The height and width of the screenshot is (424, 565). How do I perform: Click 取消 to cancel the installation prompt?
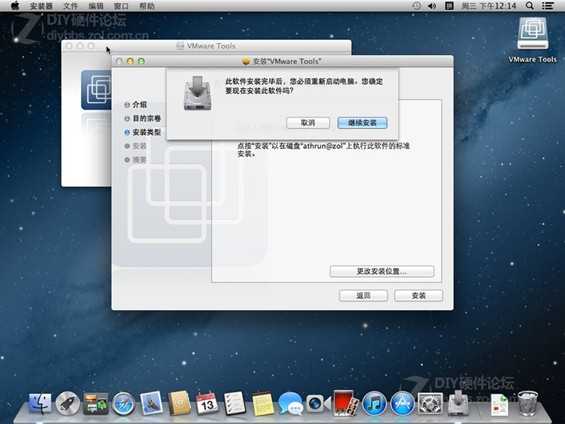pyautogui.click(x=308, y=123)
